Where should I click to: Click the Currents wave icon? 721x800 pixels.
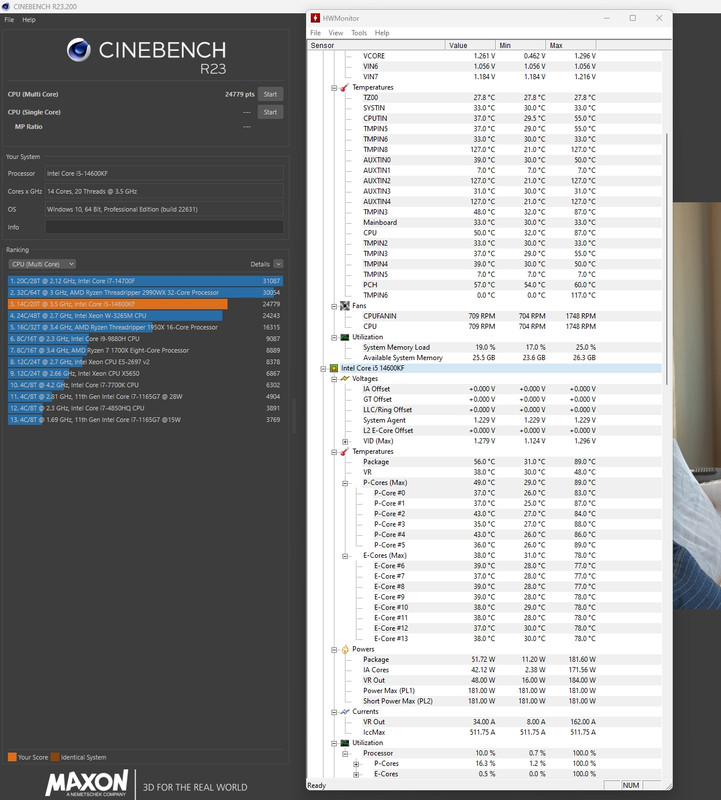coord(344,712)
